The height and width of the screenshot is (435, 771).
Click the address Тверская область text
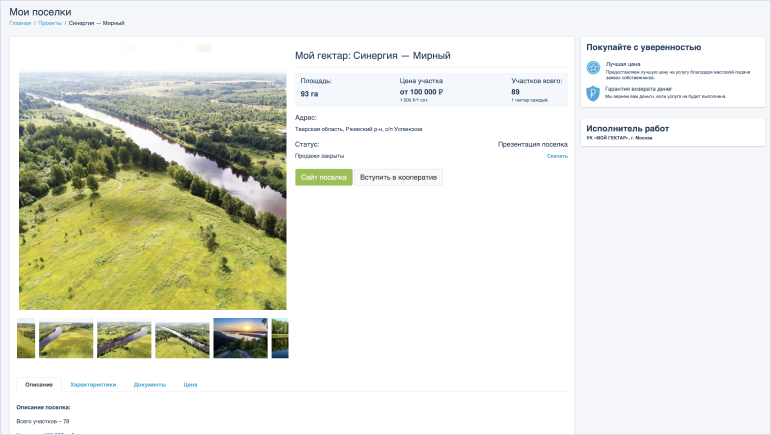pos(358,129)
